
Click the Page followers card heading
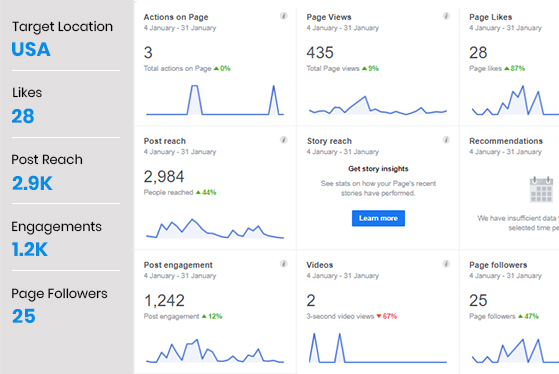tap(498, 265)
